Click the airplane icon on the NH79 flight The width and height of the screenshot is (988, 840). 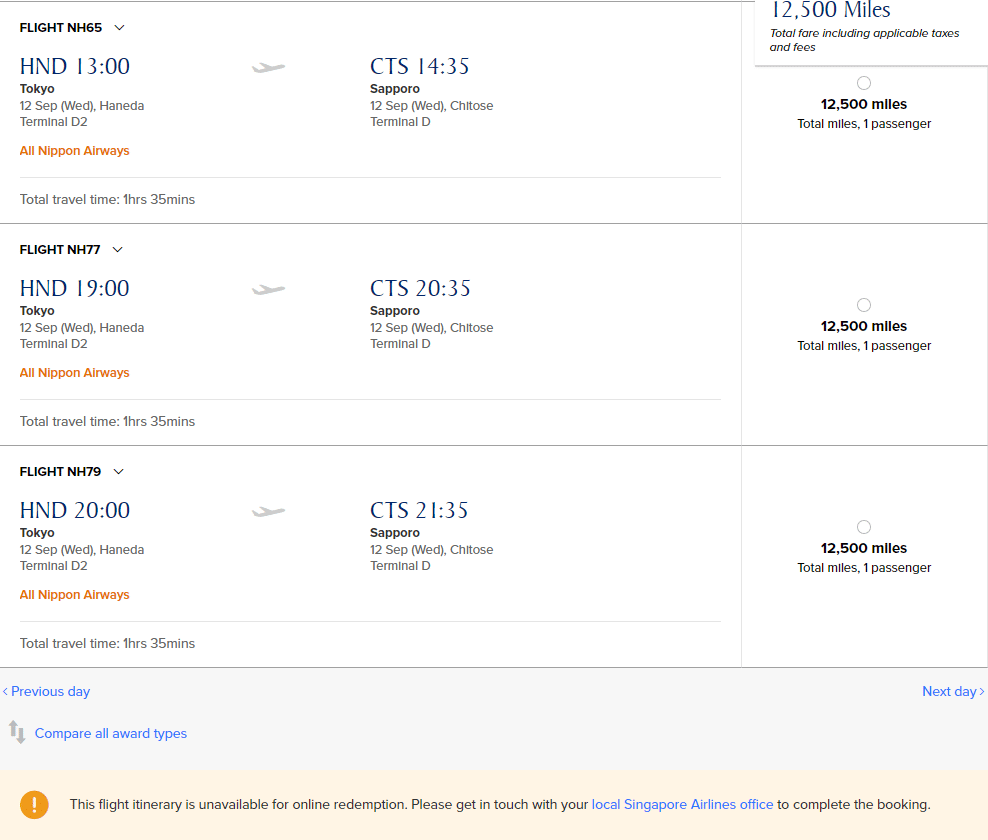268,511
